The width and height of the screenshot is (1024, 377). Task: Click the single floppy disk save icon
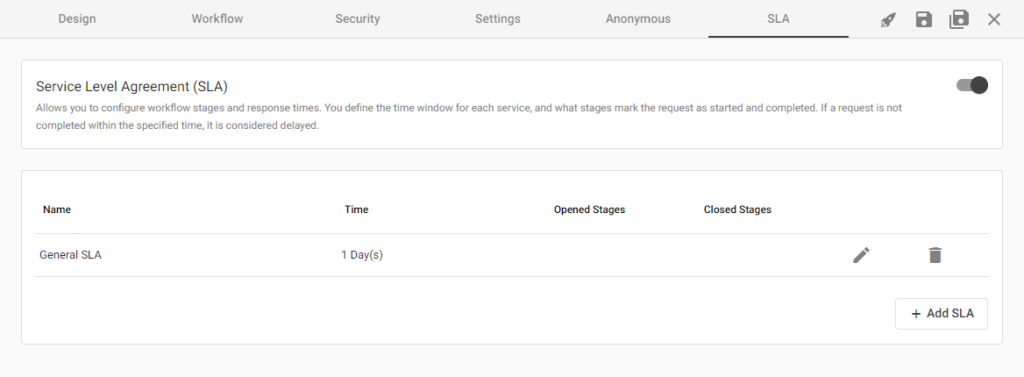[923, 20]
